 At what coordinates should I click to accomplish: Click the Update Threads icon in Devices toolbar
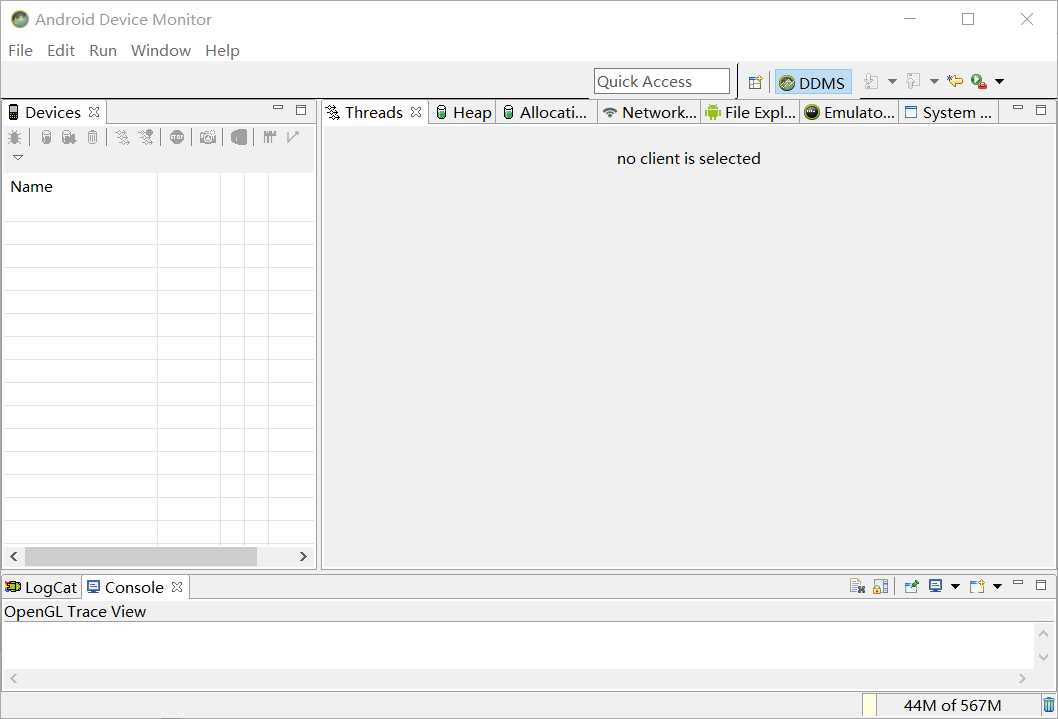click(x=122, y=138)
